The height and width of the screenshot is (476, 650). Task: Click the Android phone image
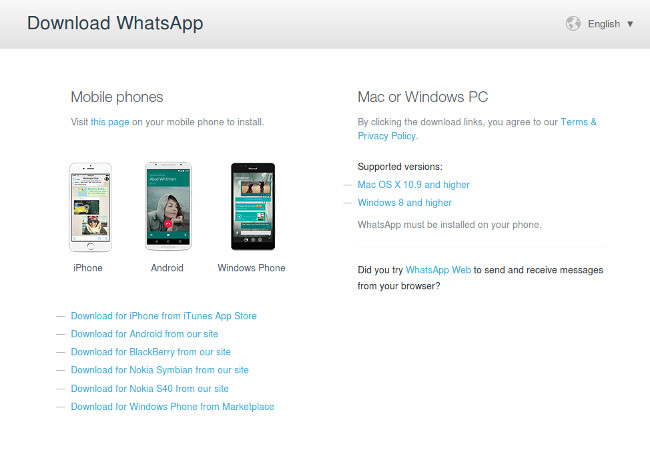168,206
